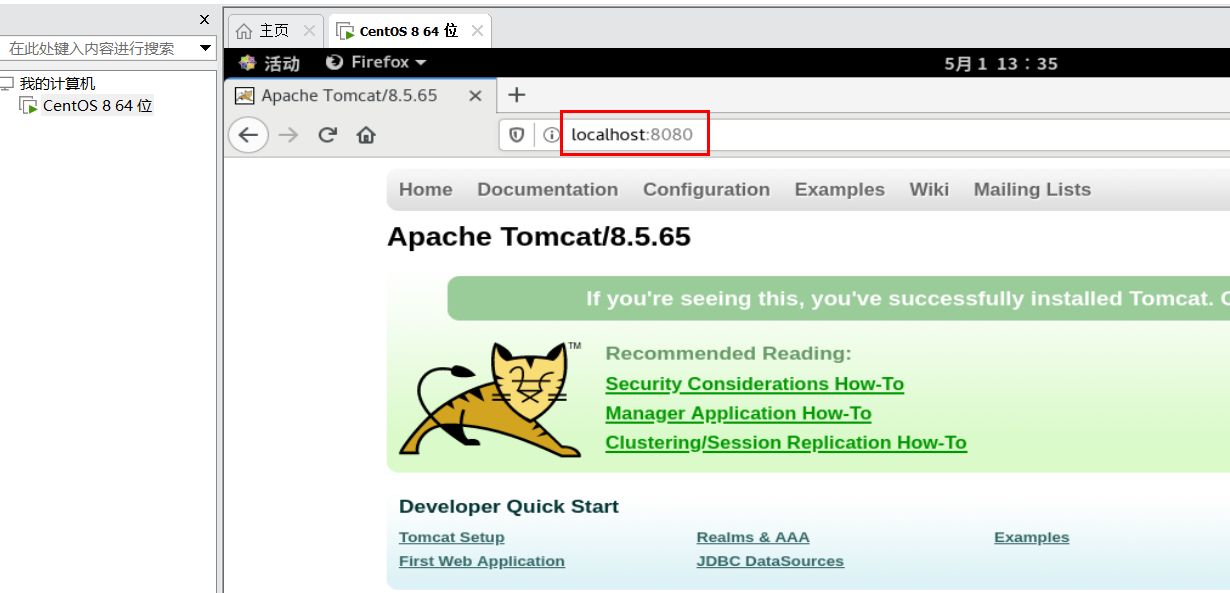Select 我的计算机 in the library tree
The image size is (1230, 593).
pyautogui.click(x=57, y=84)
